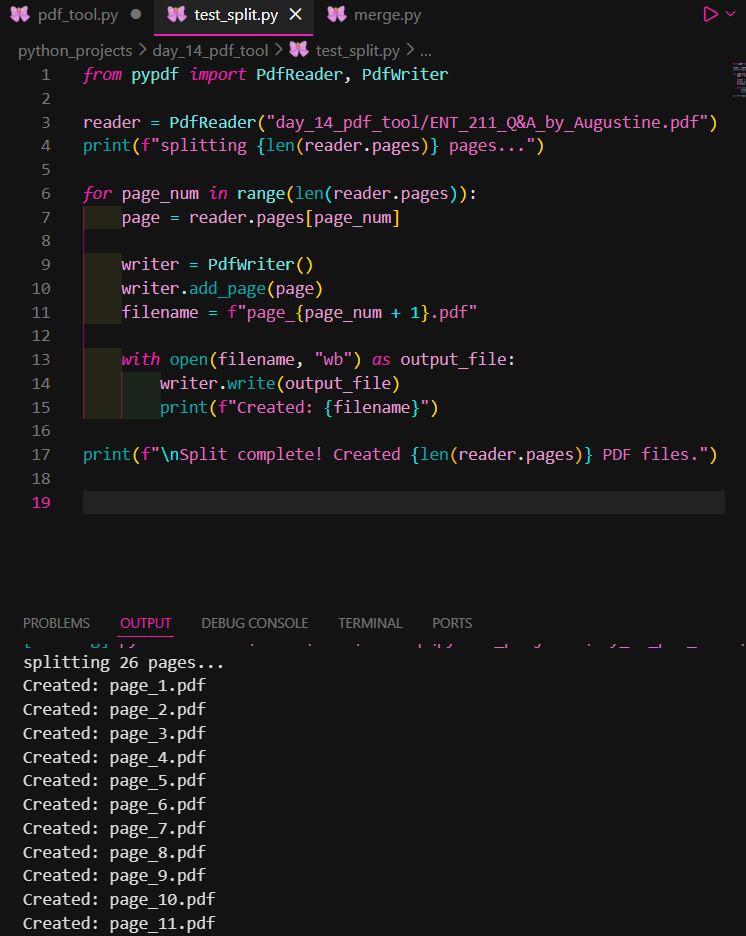Viewport: 746px width, 936px height.
Task: Click 'PdfWriter()' on line 9
Action: (260, 264)
